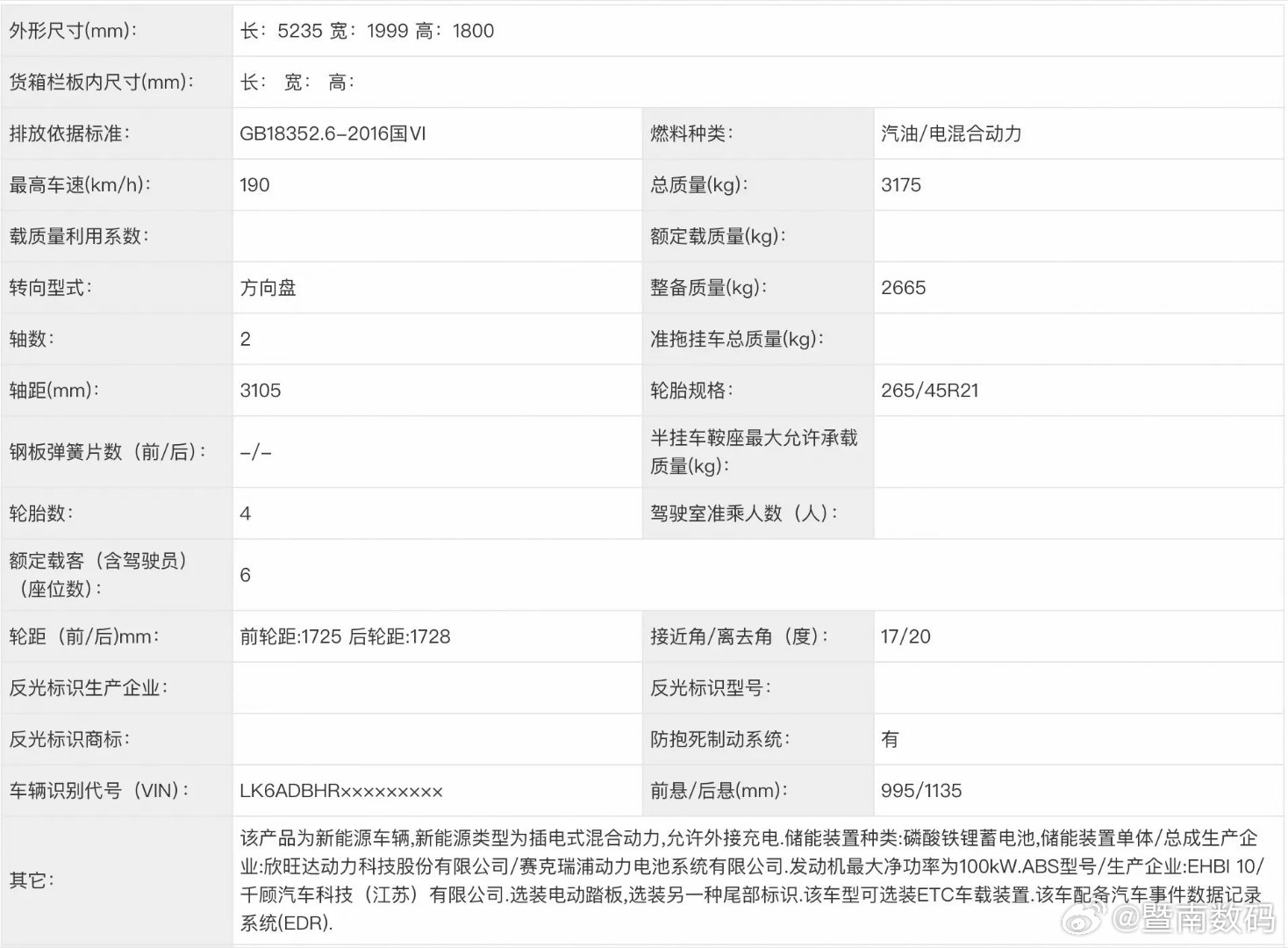Select steering type value 方向盘
This screenshot has height=948, width=1288.
(x=268, y=288)
